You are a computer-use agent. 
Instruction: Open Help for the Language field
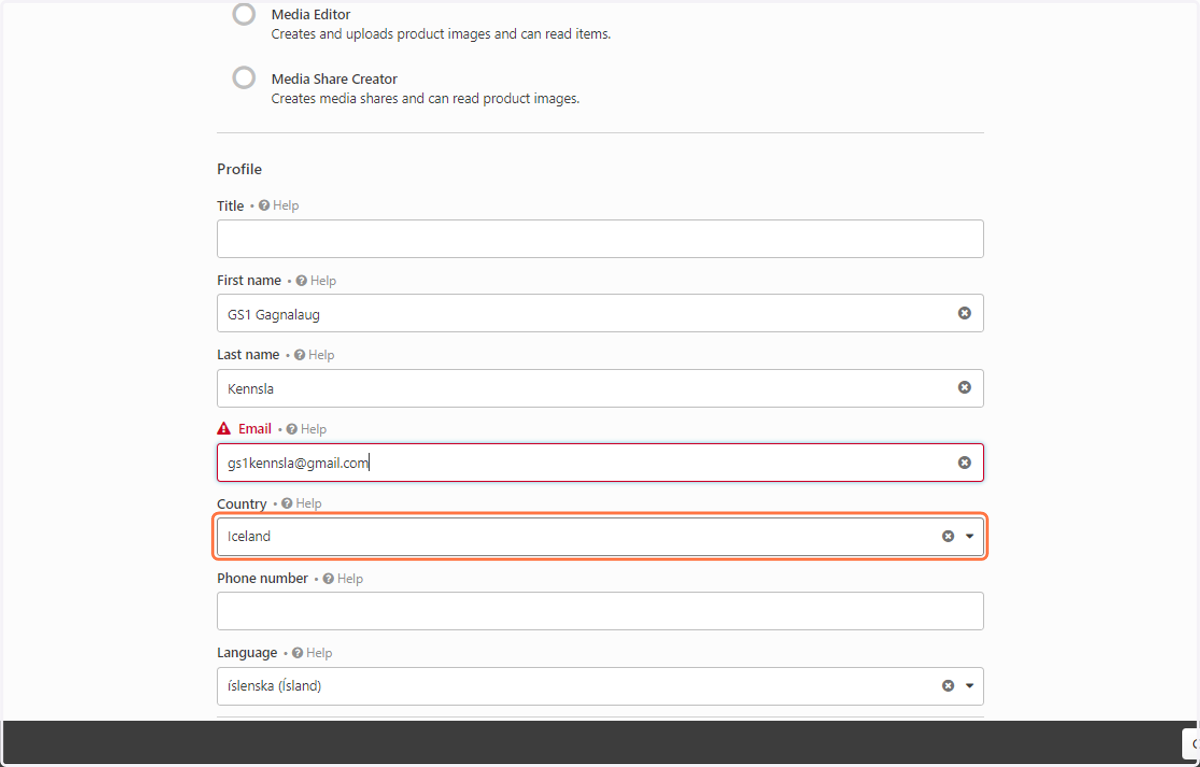click(x=312, y=652)
